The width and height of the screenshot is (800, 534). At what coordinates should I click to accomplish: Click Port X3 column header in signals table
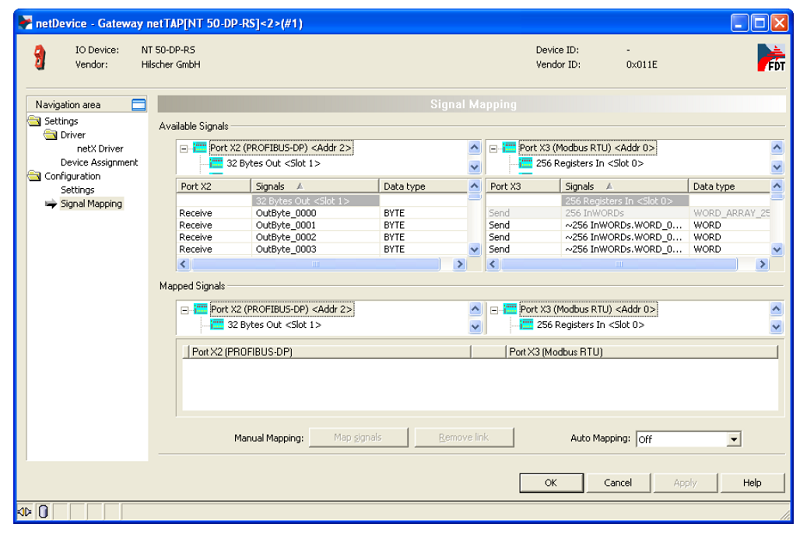coord(523,186)
